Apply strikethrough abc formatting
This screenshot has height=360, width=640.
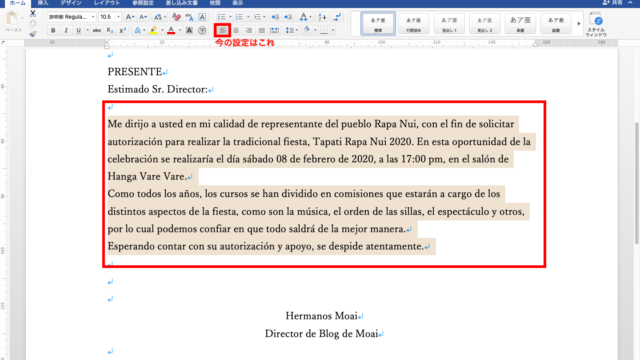coord(97,30)
